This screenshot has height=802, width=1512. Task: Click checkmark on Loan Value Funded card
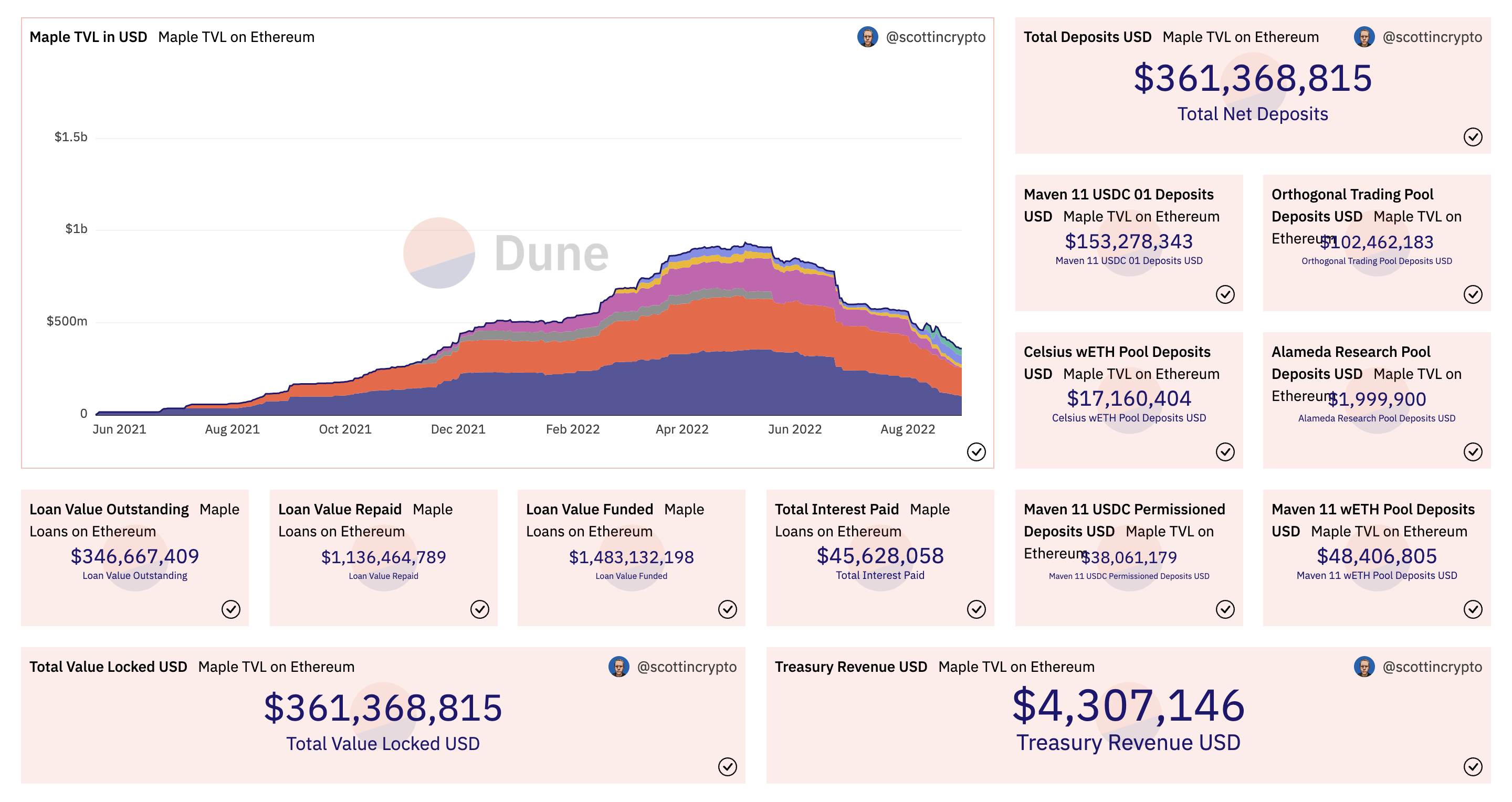pyautogui.click(x=727, y=609)
